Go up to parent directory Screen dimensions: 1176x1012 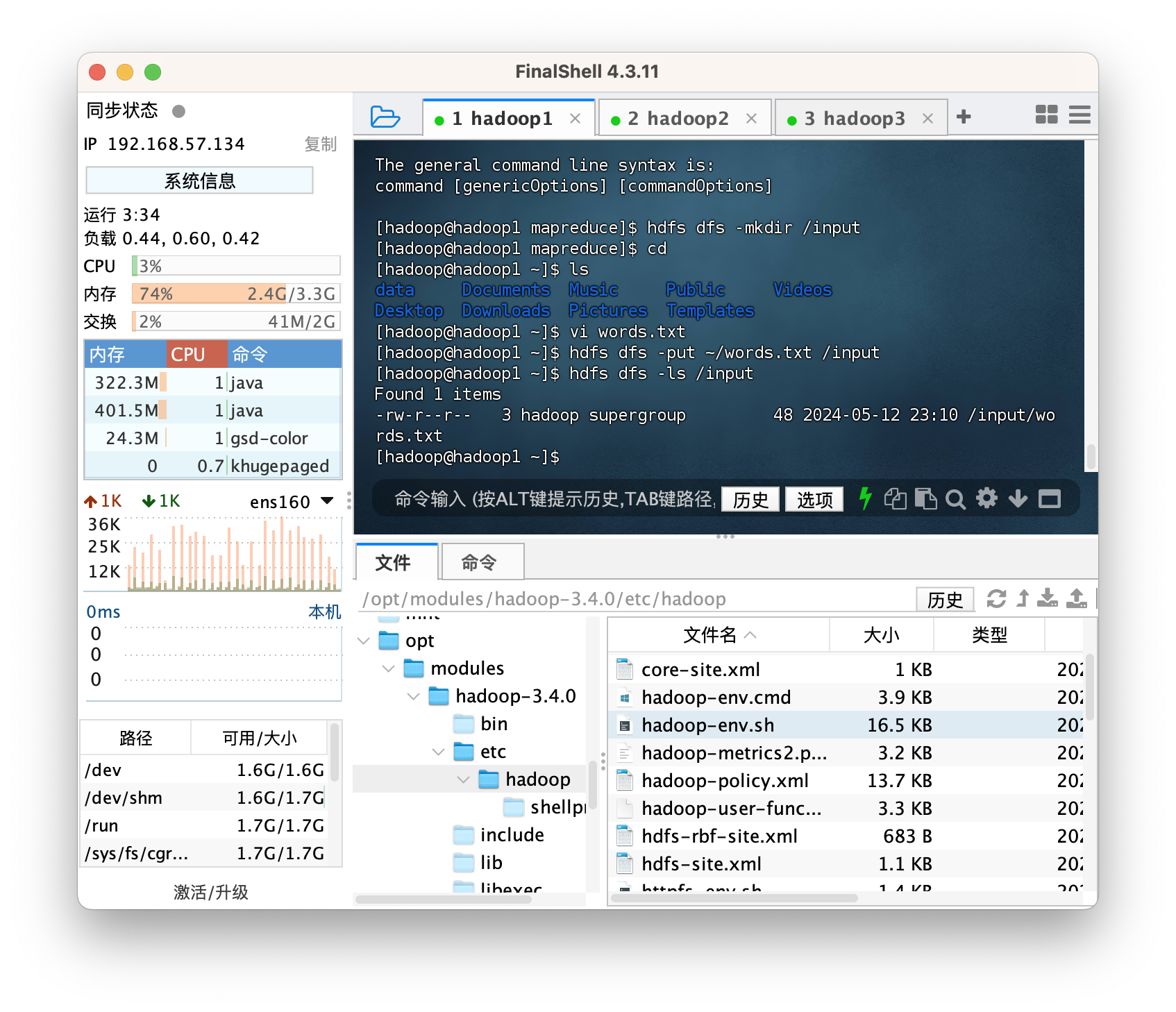pyautogui.click(x=1023, y=598)
